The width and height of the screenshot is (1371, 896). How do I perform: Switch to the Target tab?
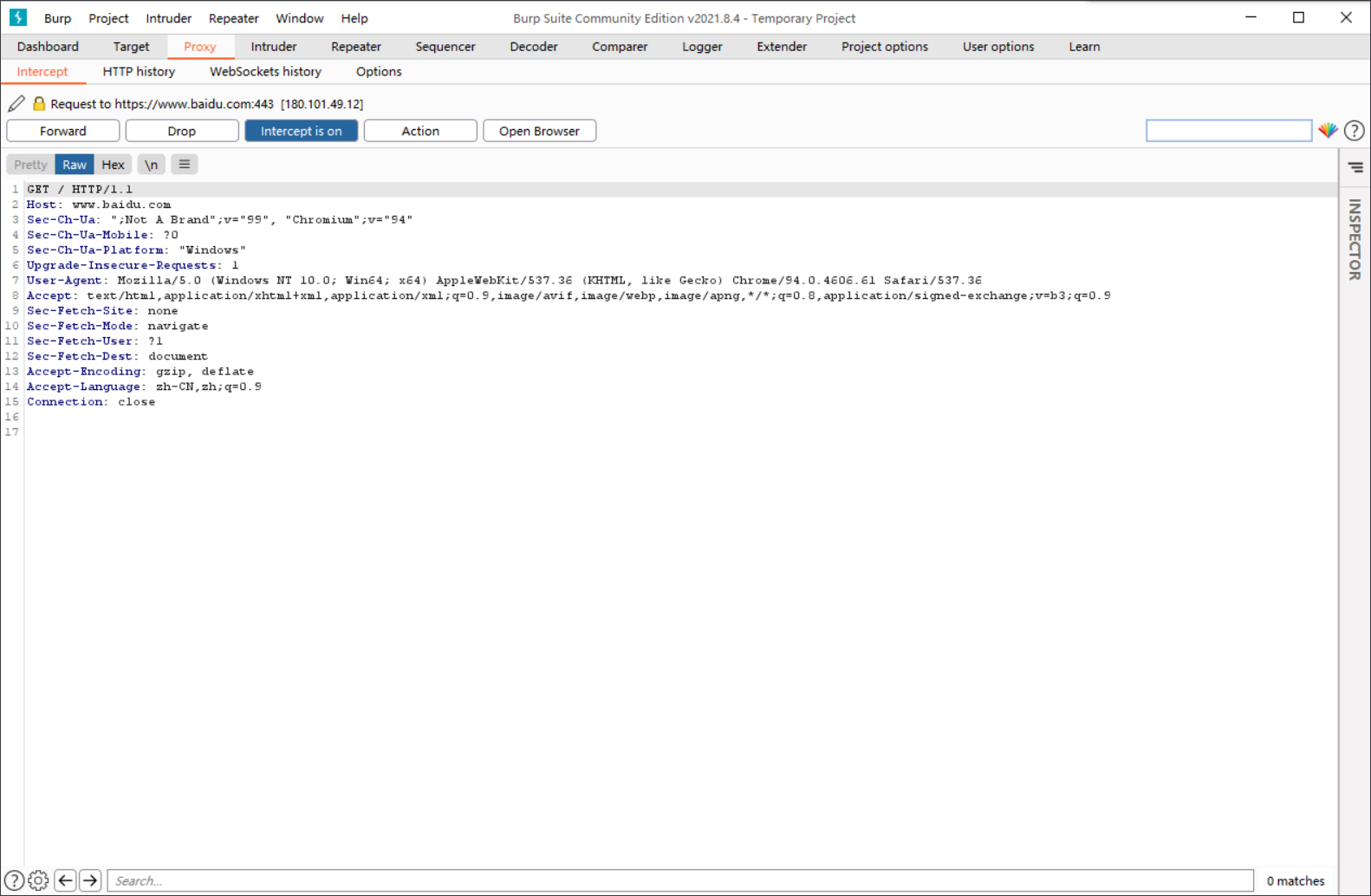pyautogui.click(x=131, y=47)
